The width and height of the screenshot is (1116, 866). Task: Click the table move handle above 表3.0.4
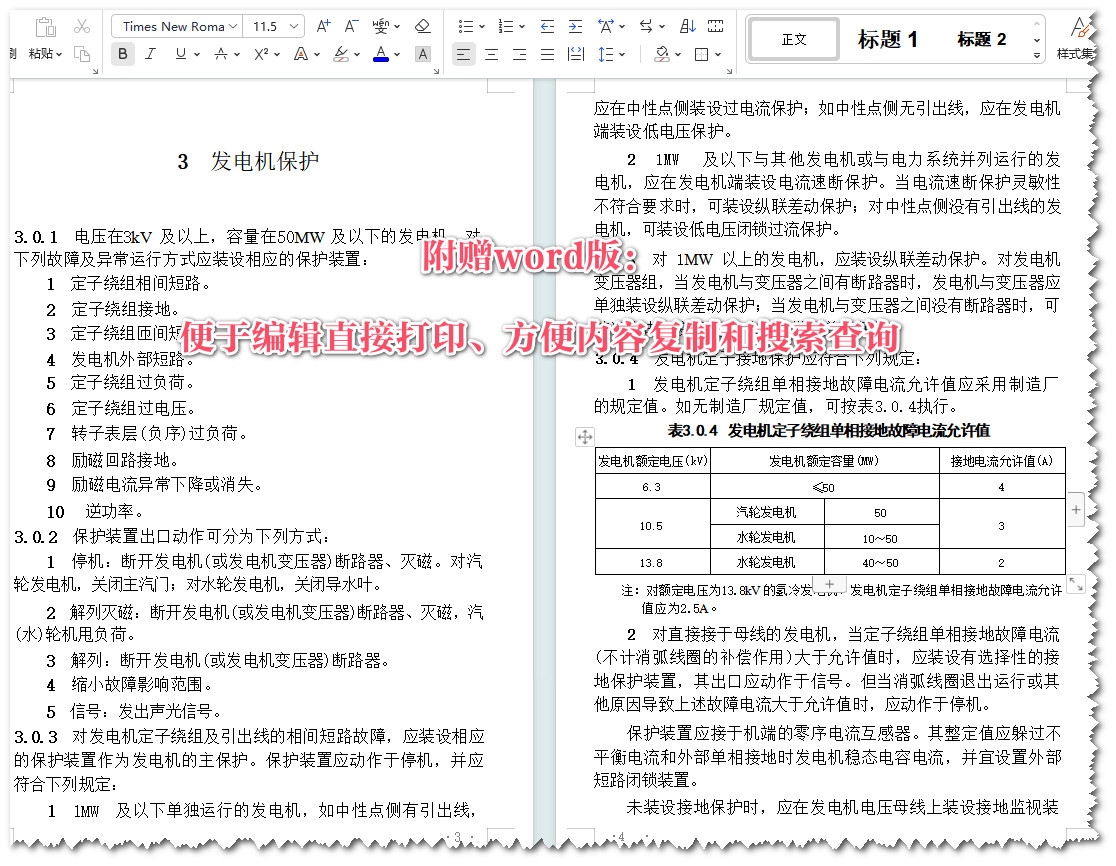[x=585, y=437]
